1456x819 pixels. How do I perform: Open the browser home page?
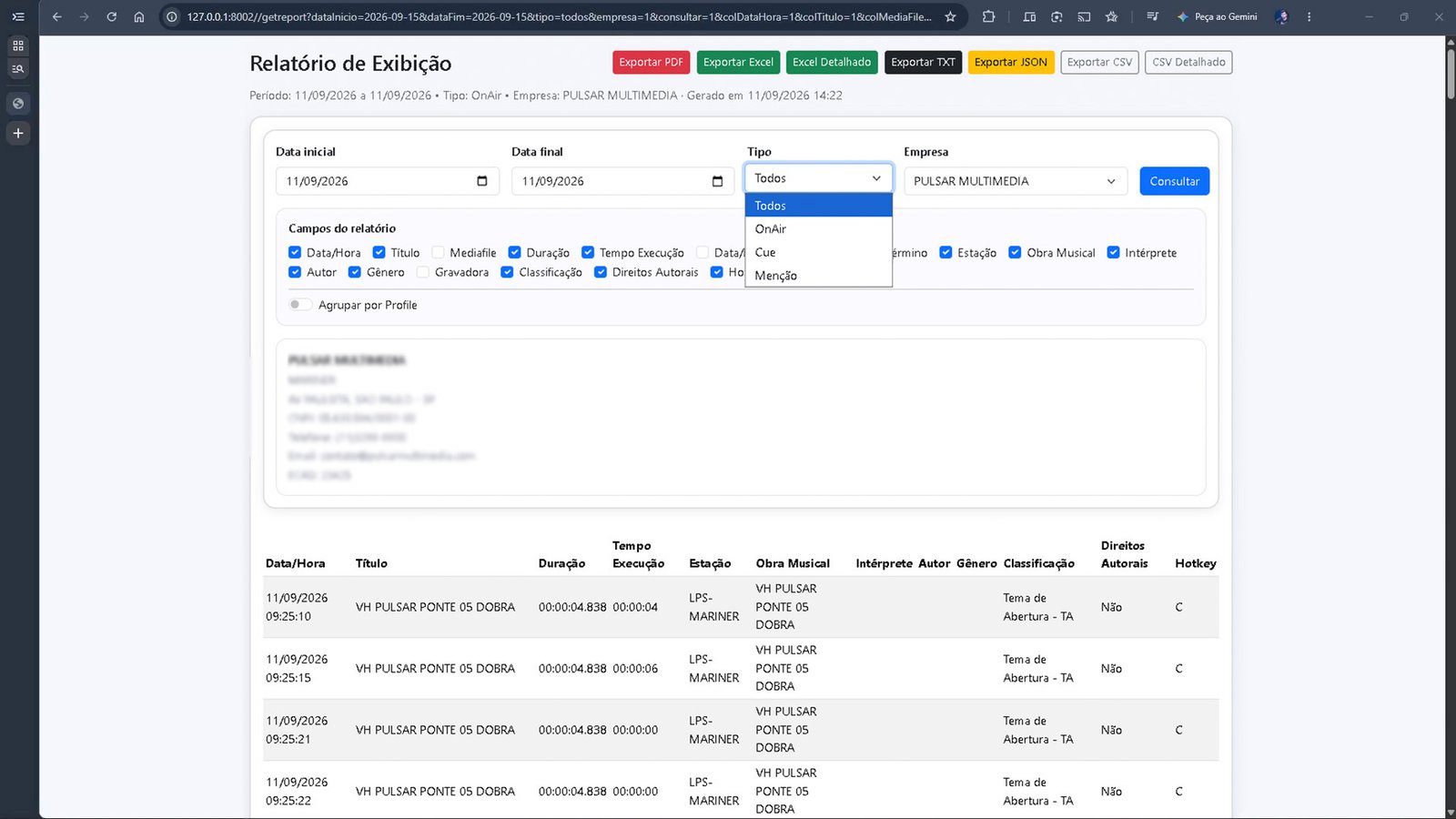(139, 16)
